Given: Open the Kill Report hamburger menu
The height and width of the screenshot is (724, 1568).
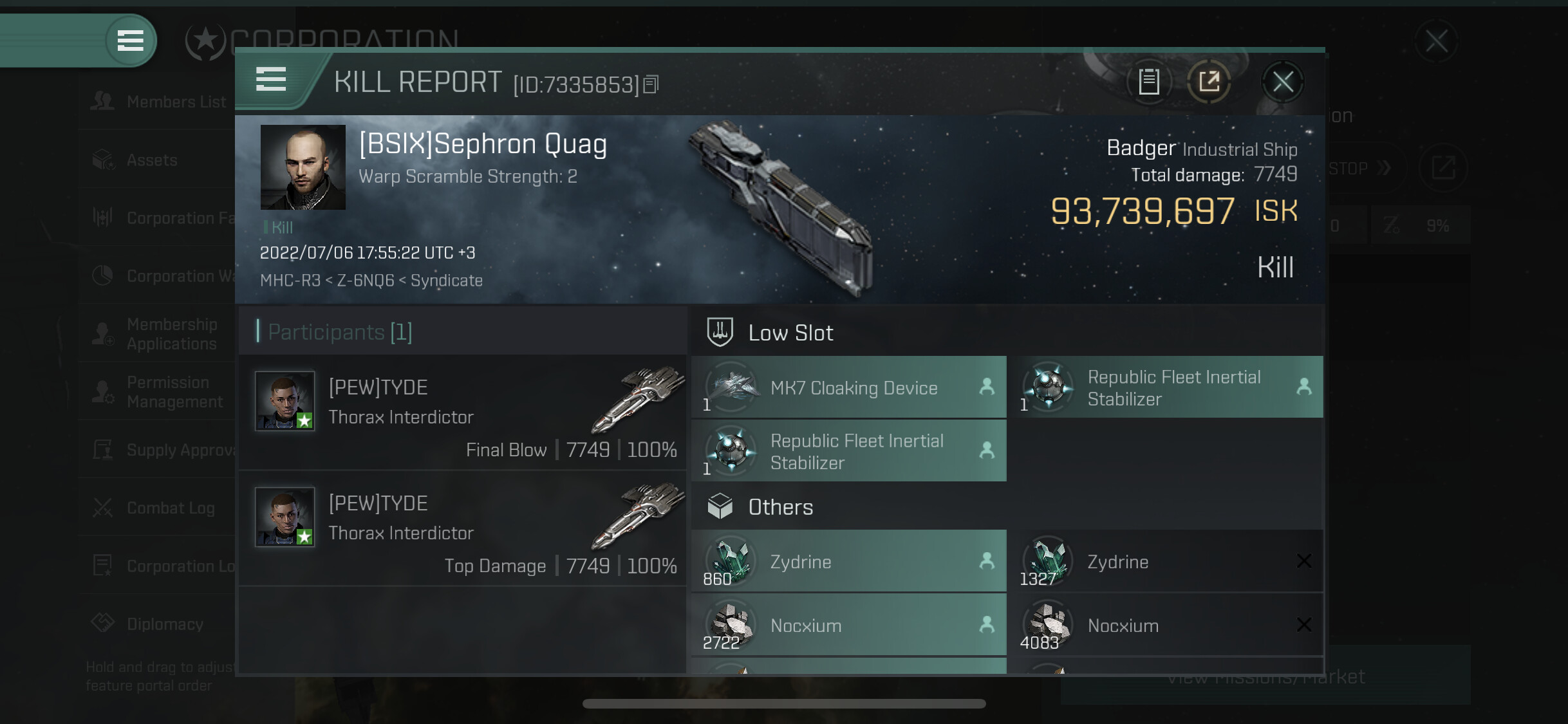Looking at the screenshot, I should pos(271,80).
